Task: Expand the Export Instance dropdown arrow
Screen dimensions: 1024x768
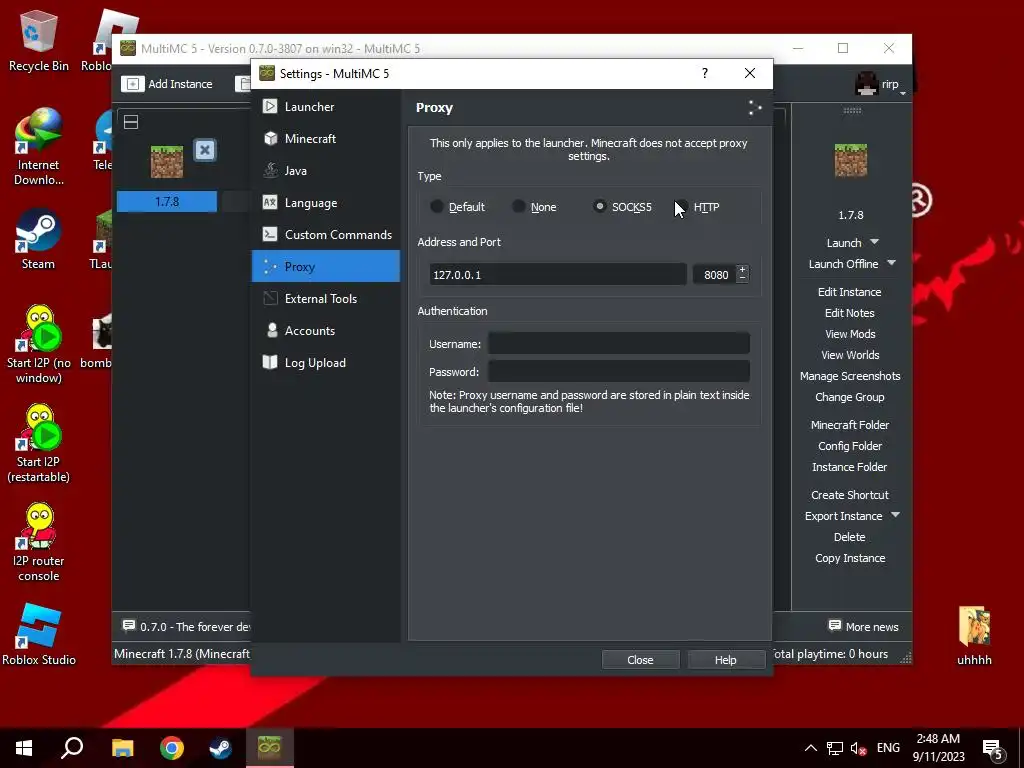Action: coord(895,515)
